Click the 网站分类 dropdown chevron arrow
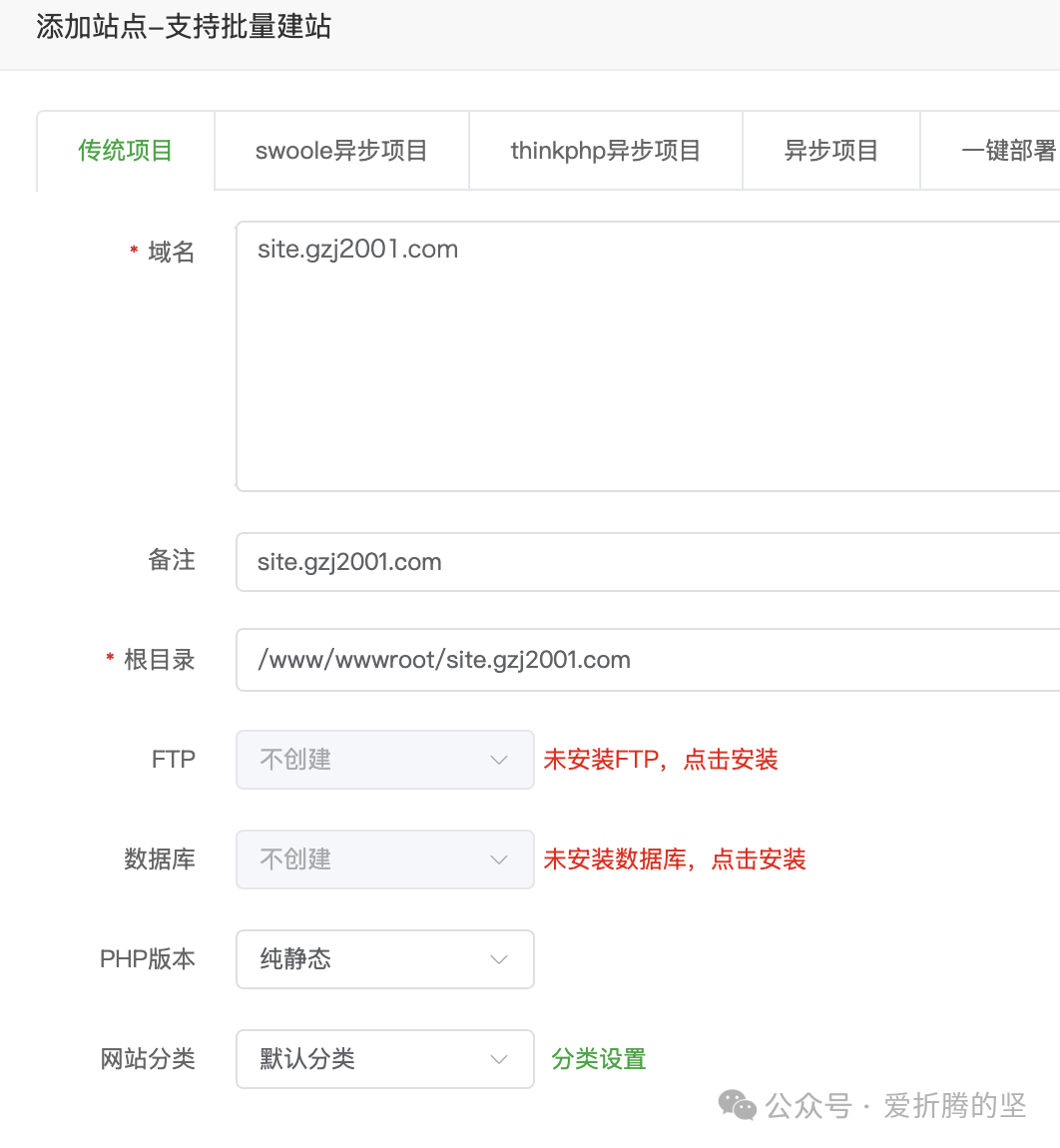The width and height of the screenshot is (1060, 1148). pos(498,1059)
